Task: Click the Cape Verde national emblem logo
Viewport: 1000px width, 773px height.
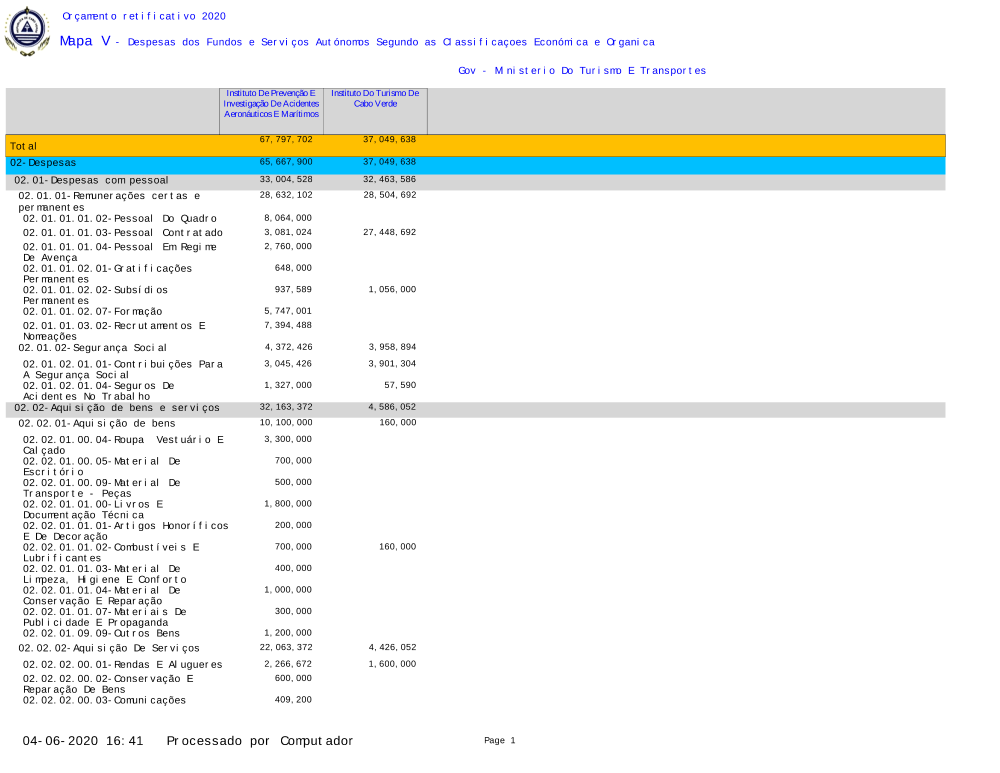Action: 27,31
